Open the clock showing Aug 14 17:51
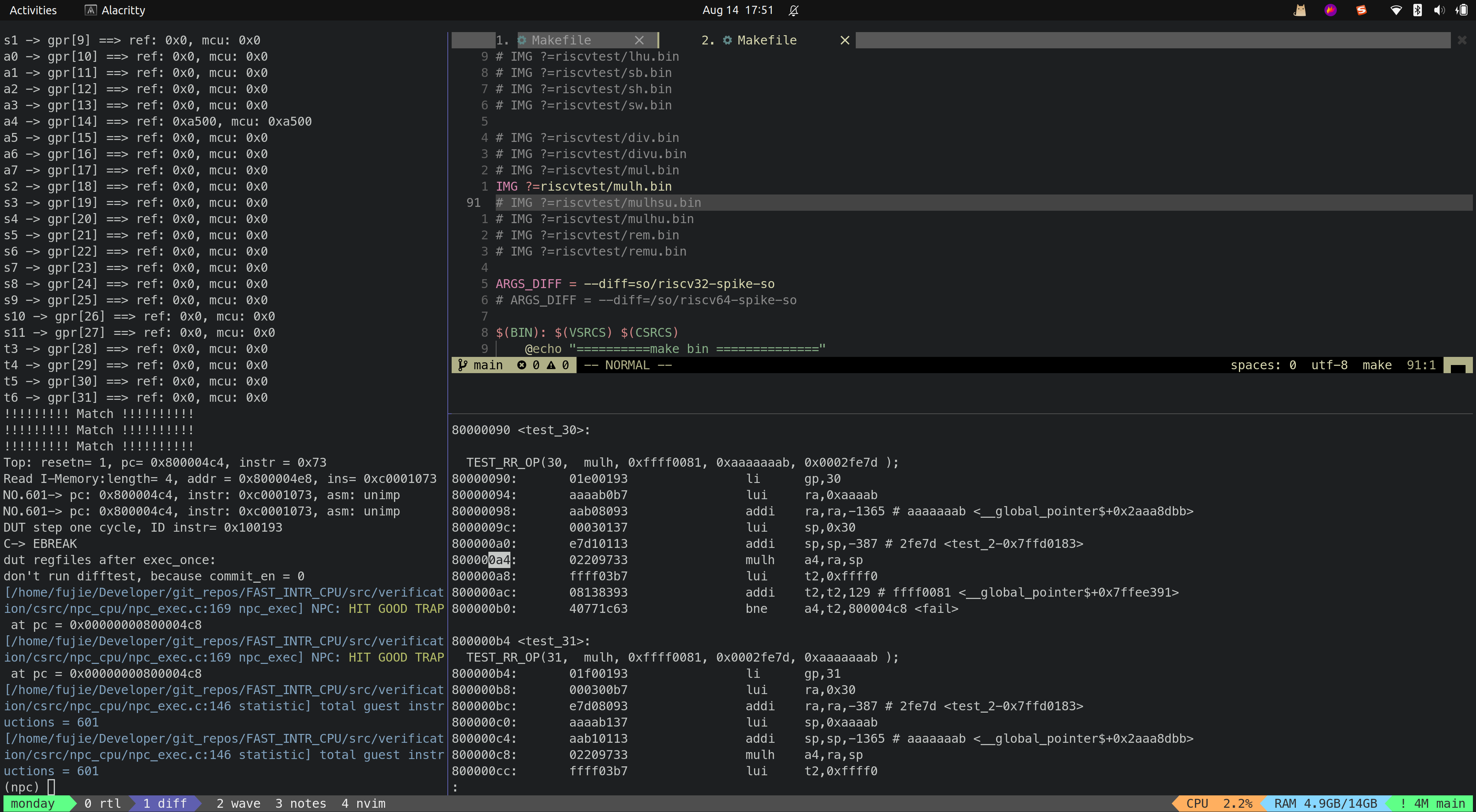1476x812 pixels. [x=737, y=10]
